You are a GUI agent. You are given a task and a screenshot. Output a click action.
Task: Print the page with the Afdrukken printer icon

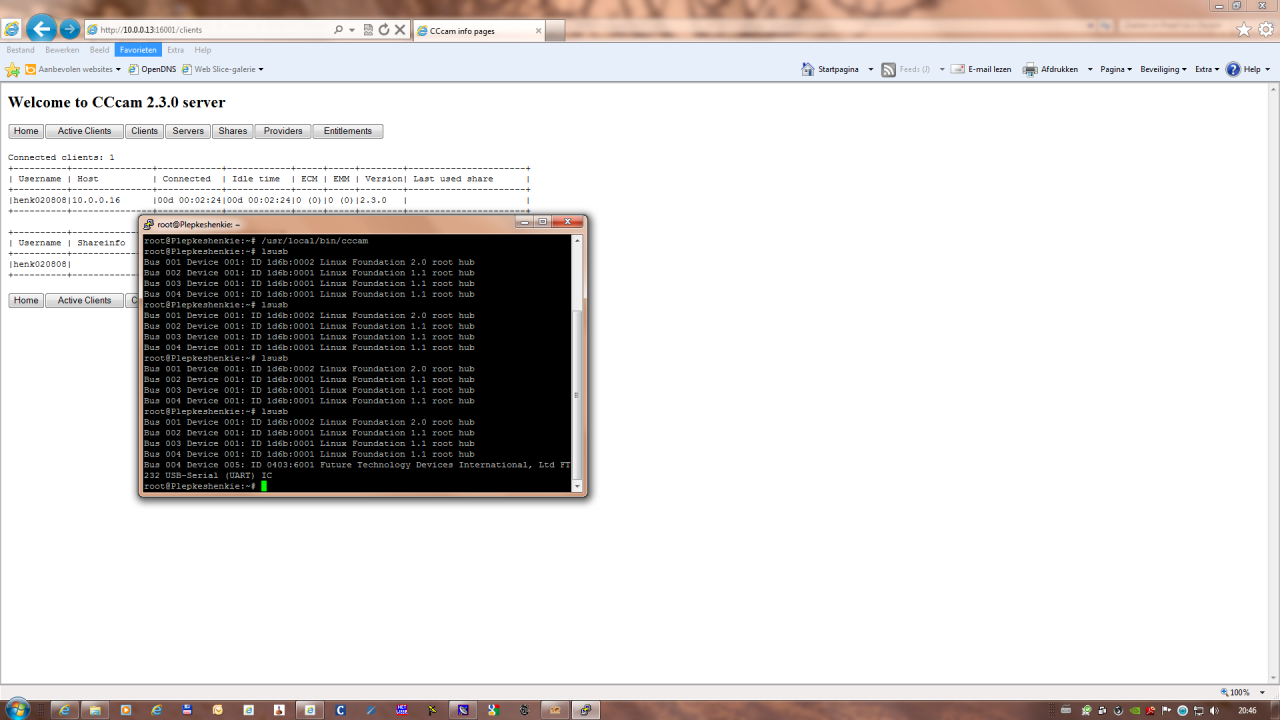(1030, 69)
